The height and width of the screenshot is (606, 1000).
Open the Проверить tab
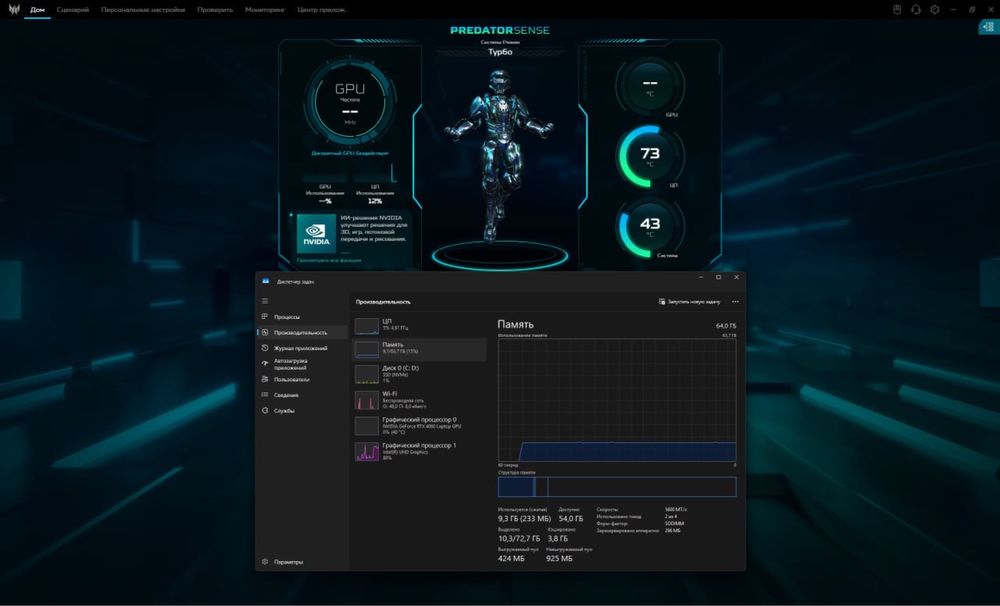tap(215, 10)
